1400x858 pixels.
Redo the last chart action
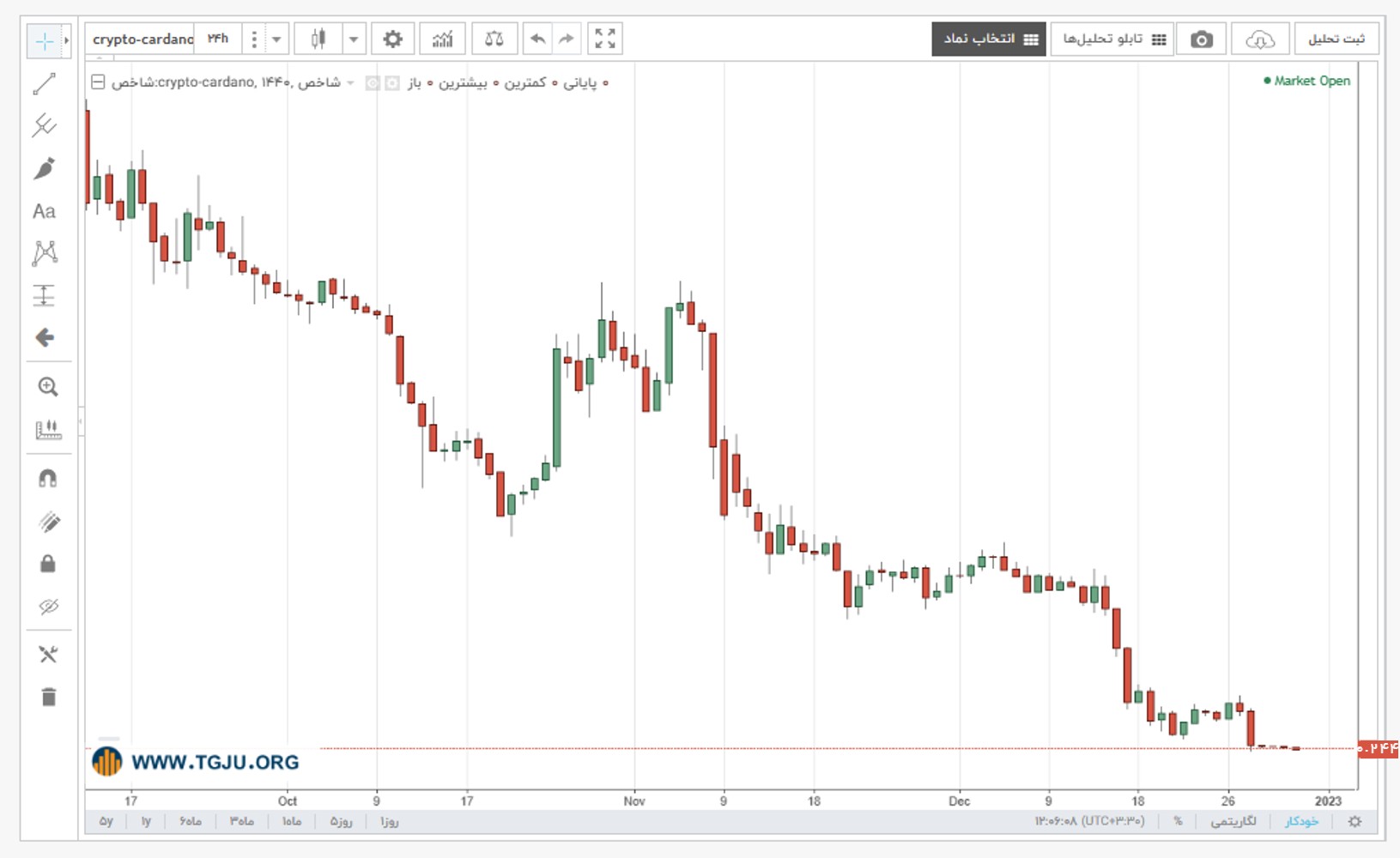[567, 39]
